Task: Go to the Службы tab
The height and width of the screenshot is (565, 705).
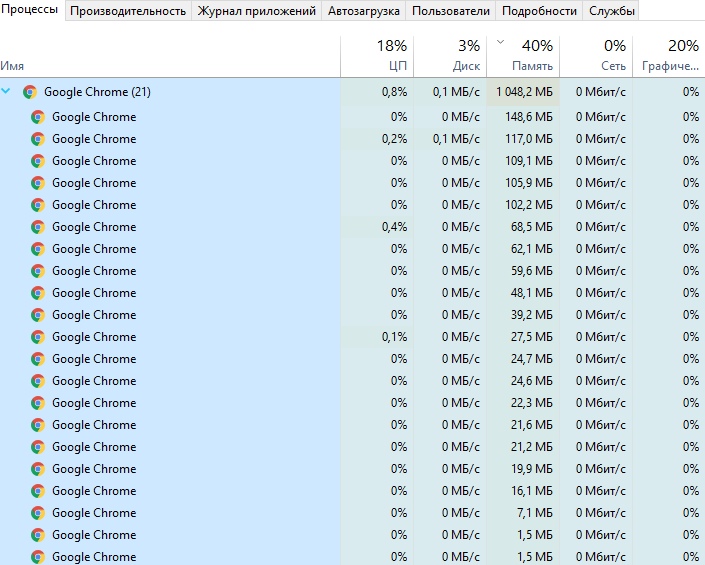Action: click(x=611, y=11)
